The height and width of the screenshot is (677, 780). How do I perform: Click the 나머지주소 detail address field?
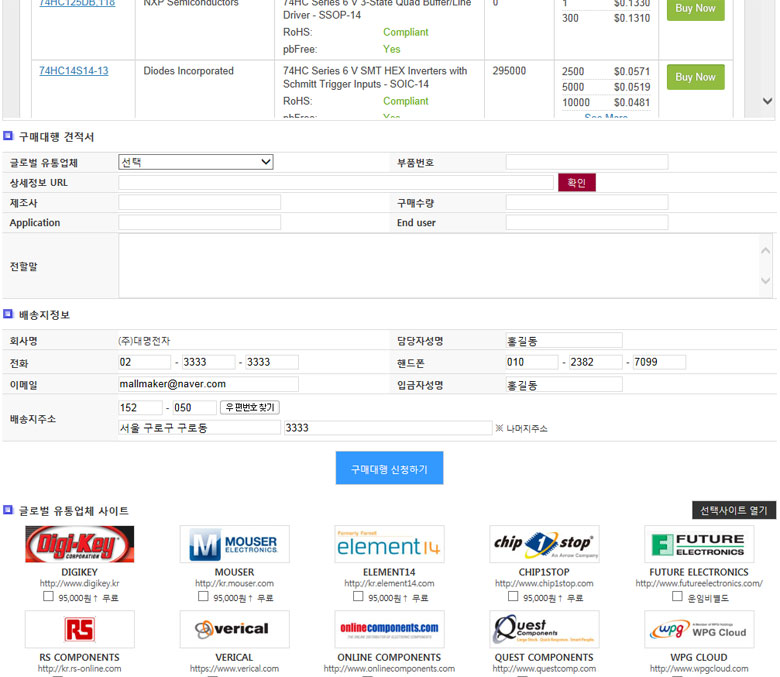click(x=388, y=428)
